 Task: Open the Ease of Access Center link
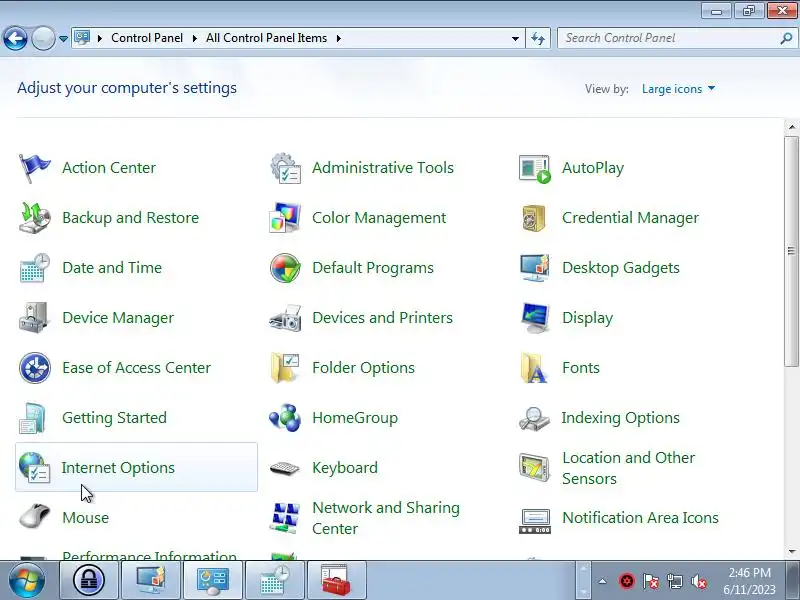point(136,368)
